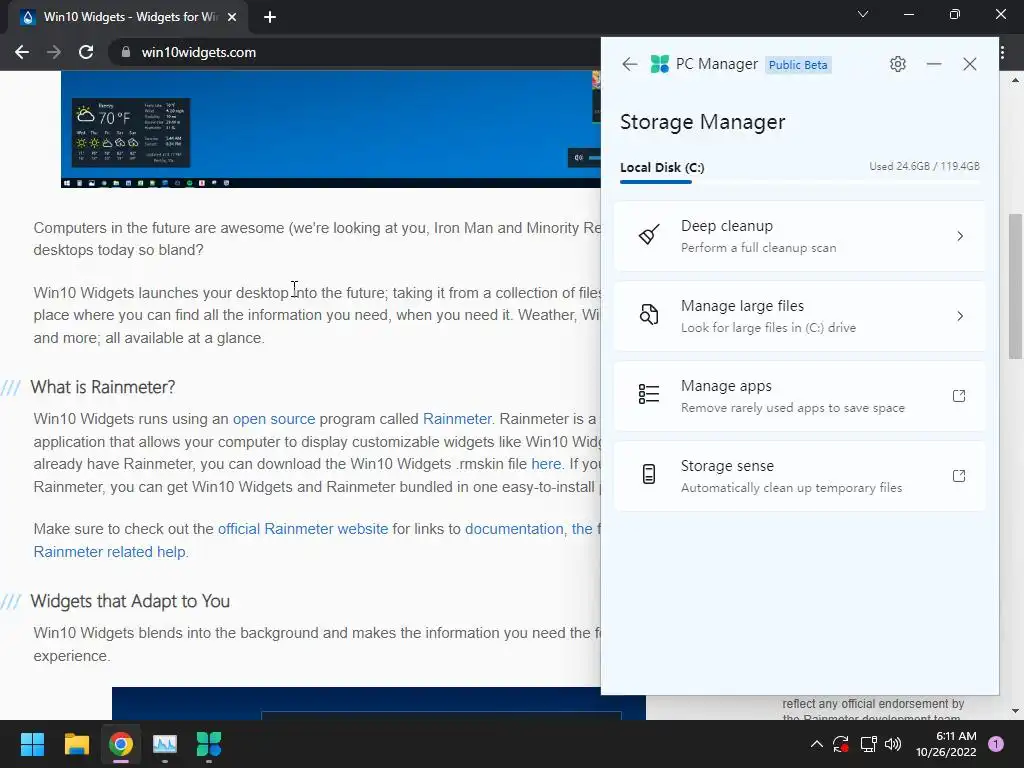Open the notification center badge
The image size is (1024, 768).
point(996,744)
